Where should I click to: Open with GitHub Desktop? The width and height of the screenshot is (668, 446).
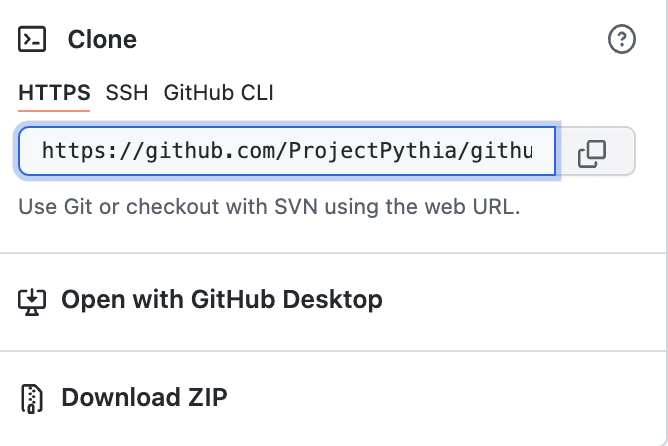click(x=221, y=299)
